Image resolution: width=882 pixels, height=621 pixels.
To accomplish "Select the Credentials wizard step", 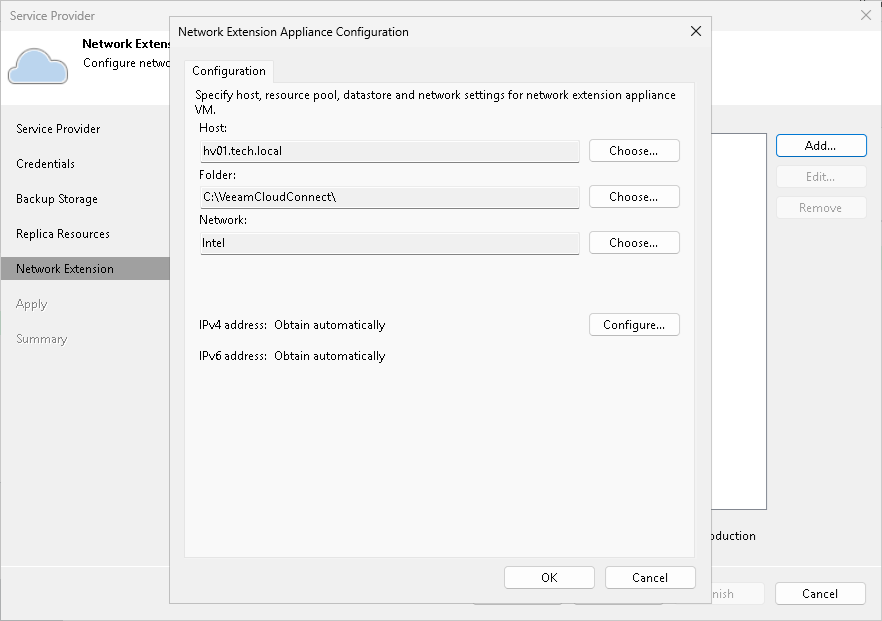I will pos(46,163).
